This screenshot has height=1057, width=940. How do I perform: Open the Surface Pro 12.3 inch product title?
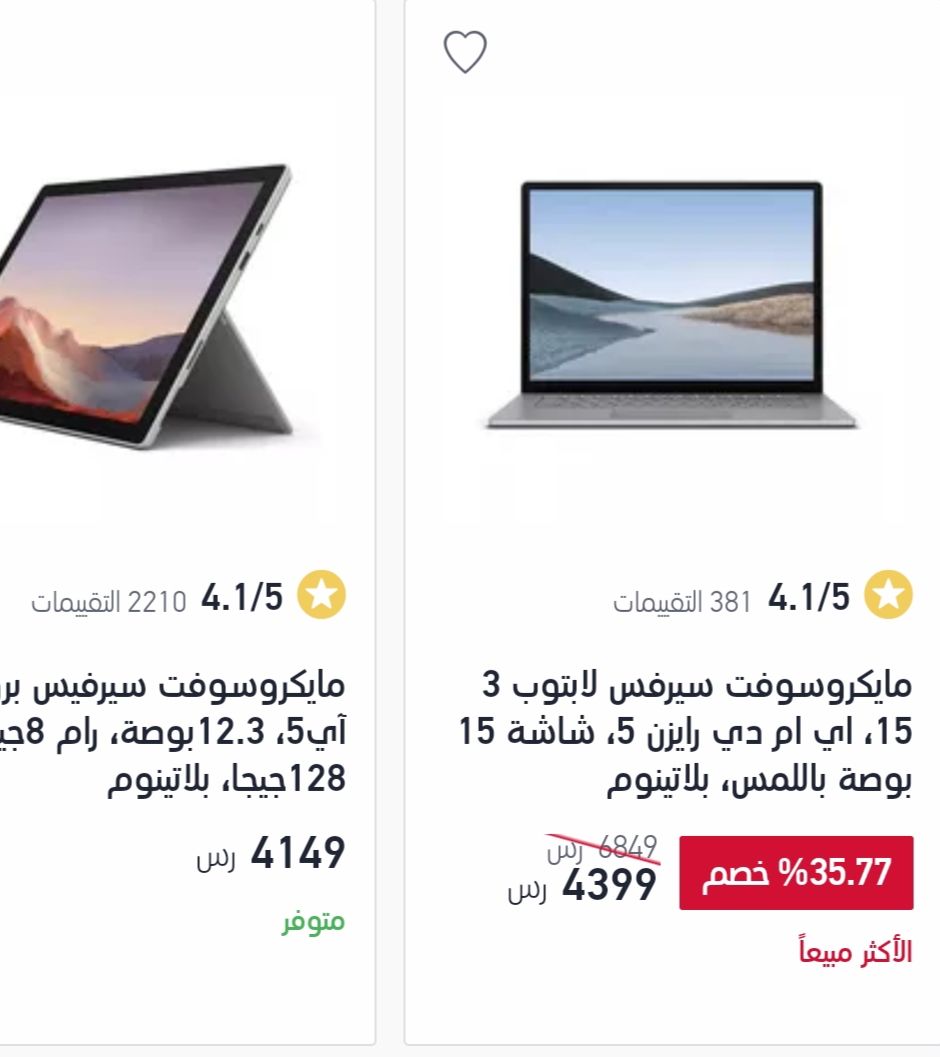click(173, 733)
